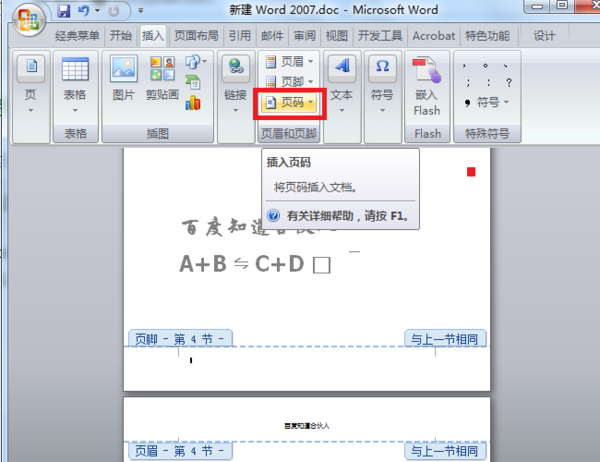Image resolution: width=600 pixels, height=462 pixels.
Task: Open the 特色功能 tab
Action: coord(487,36)
